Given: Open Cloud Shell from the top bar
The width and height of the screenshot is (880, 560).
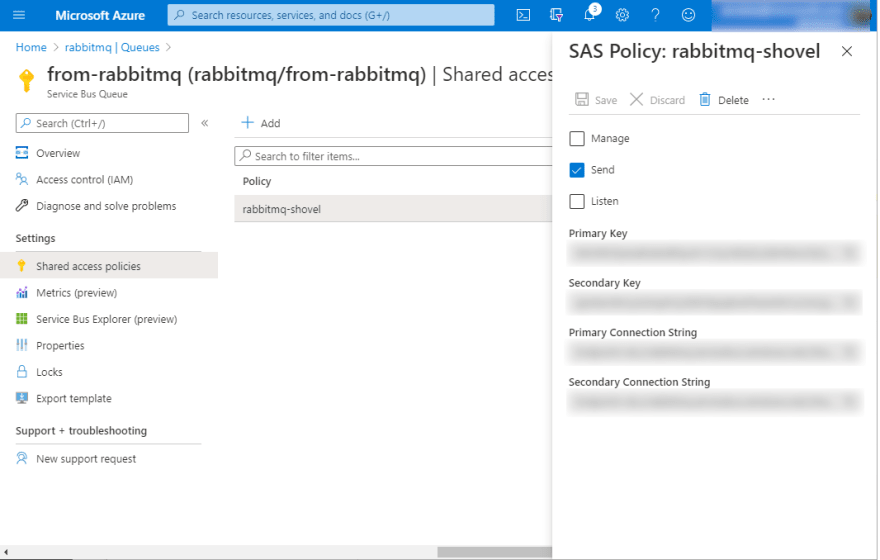Looking at the screenshot, I should tap(523, 15).
